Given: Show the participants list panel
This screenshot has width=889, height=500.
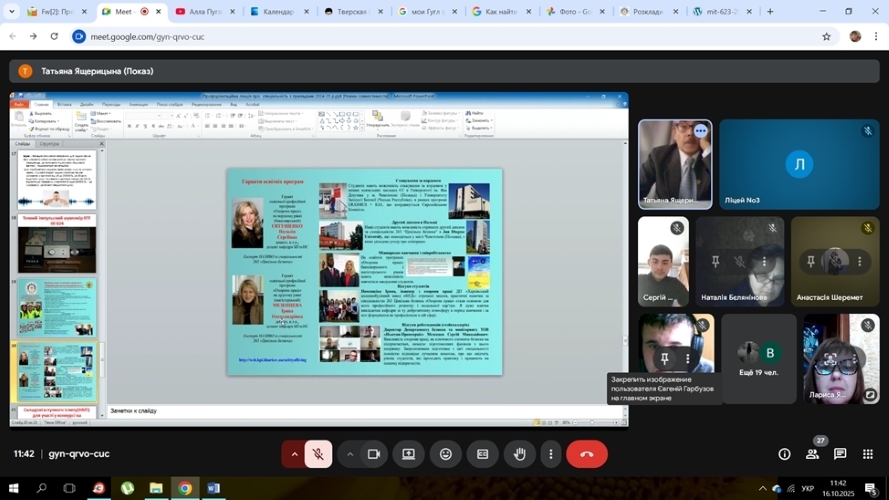Looking at the screenshot, I should (x=813, y=454).
